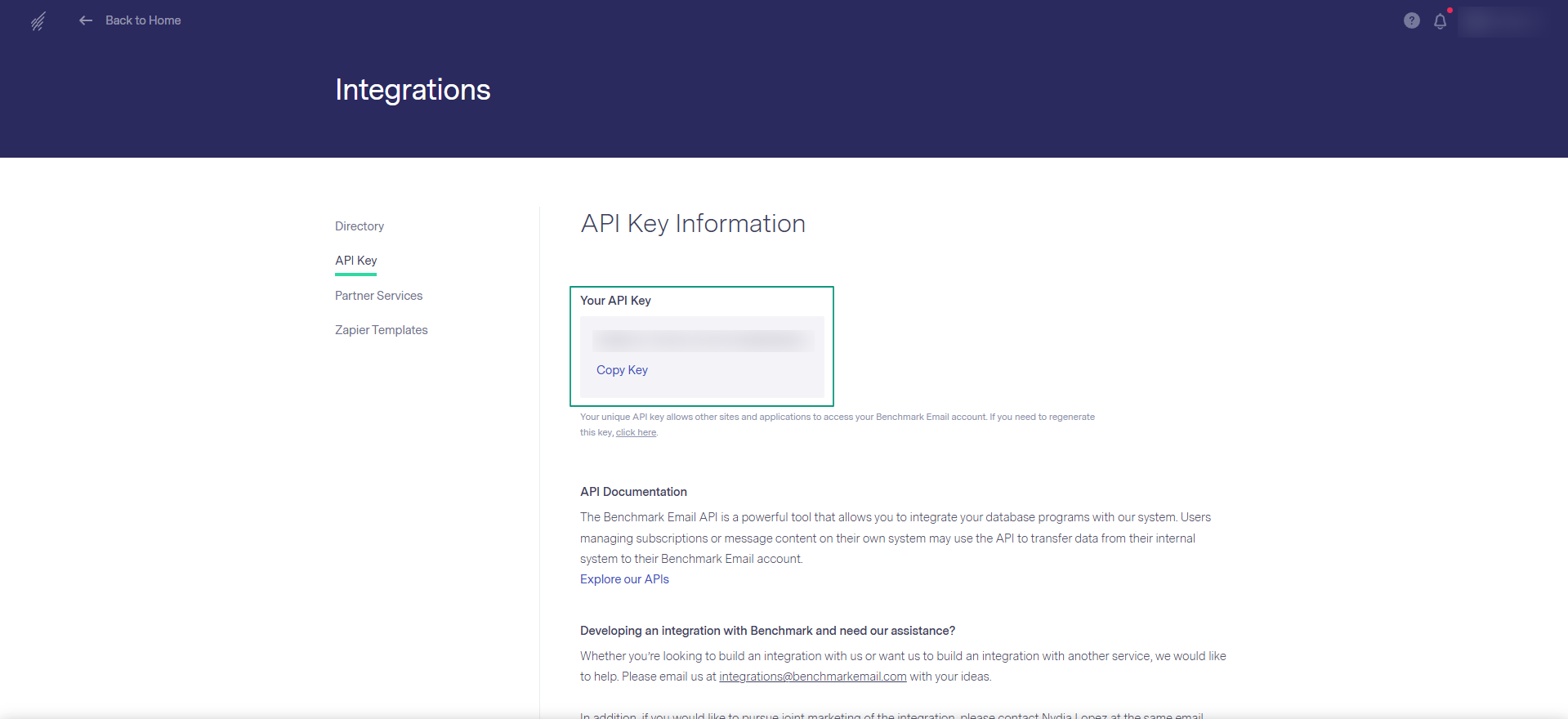Select Directory in the sidebar
1568x719 pixels.
(x=360, y=226)
